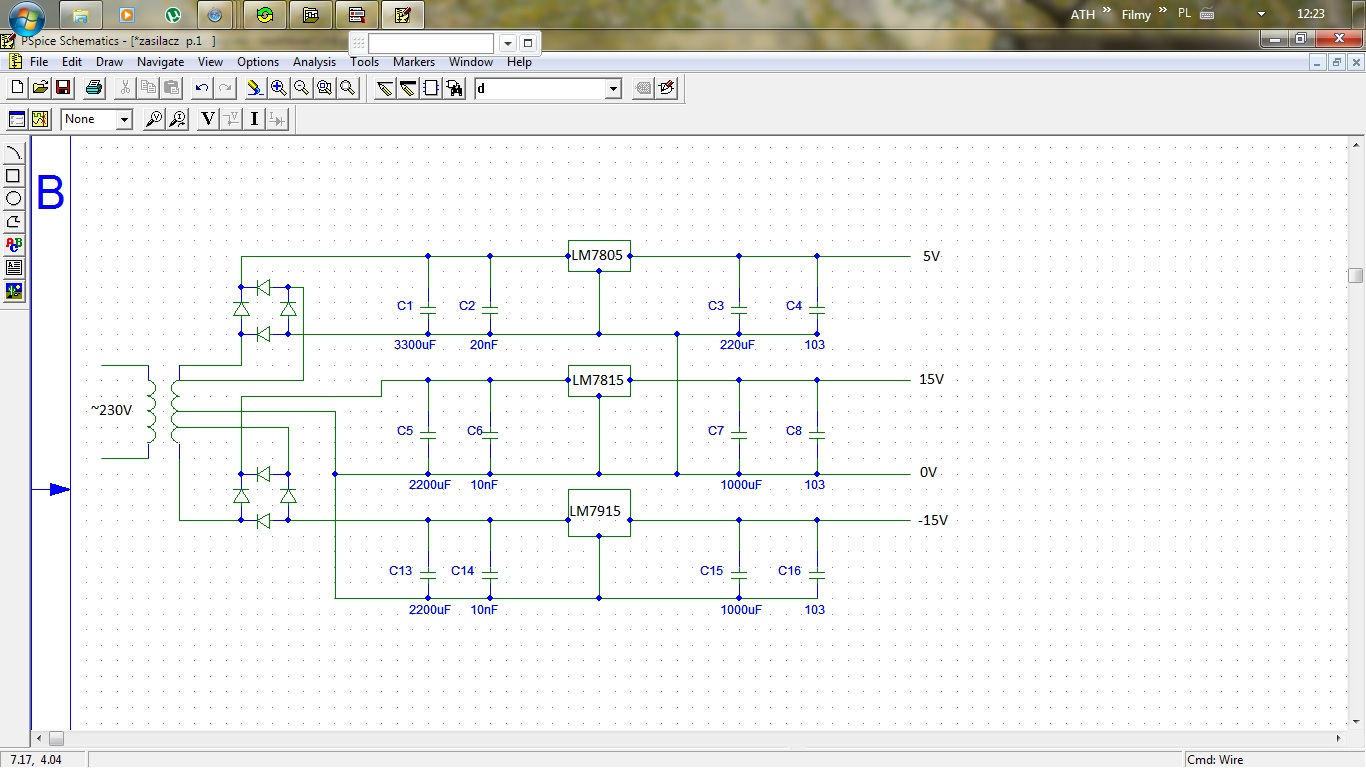Image resolution: width=1366 pixels, height=768 pixels.
Task: Save the schematic with floppy icon
Action: (x=63, y=89)
